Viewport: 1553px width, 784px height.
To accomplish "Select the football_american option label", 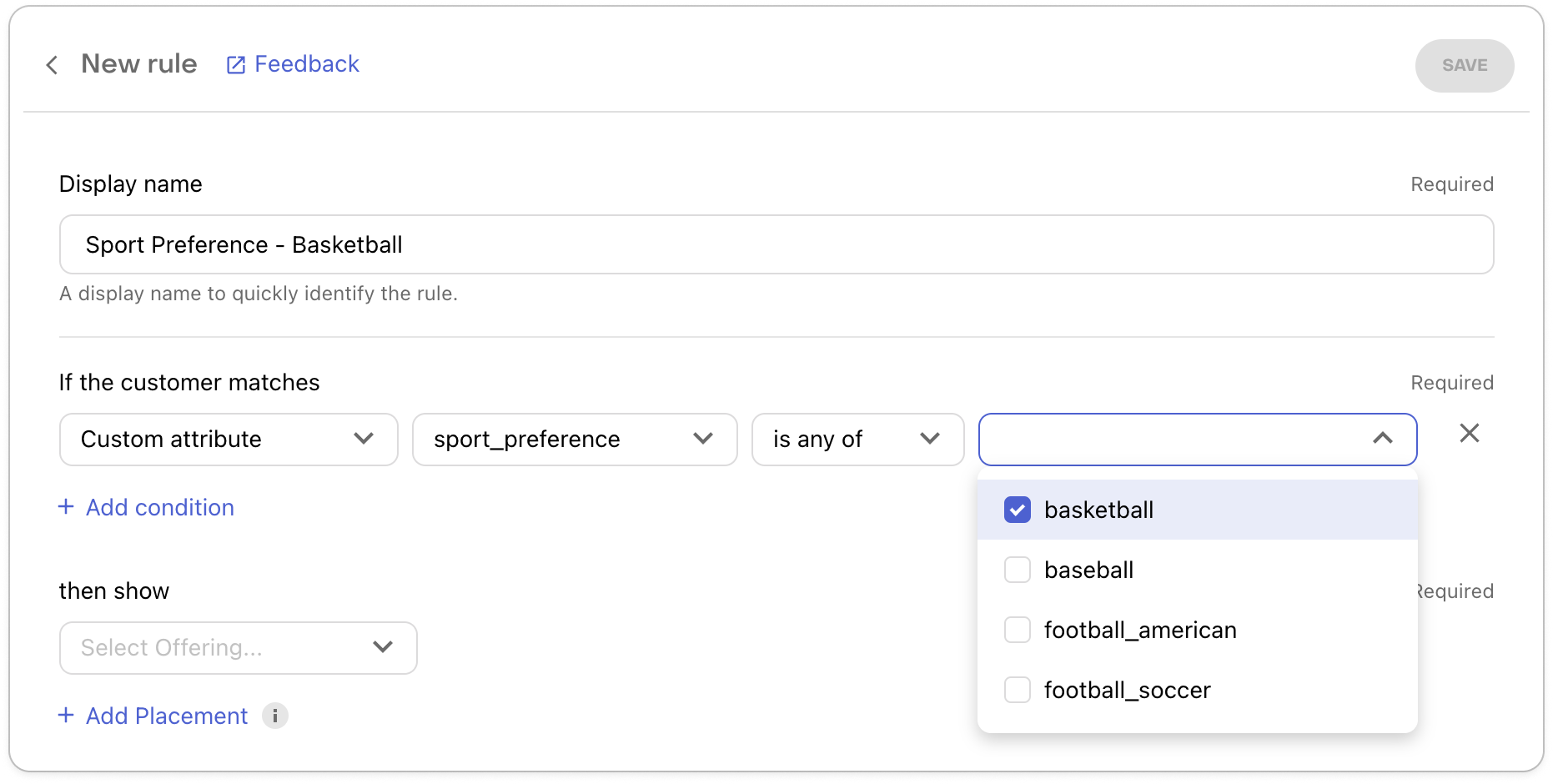I will [x=1140, y=630].
